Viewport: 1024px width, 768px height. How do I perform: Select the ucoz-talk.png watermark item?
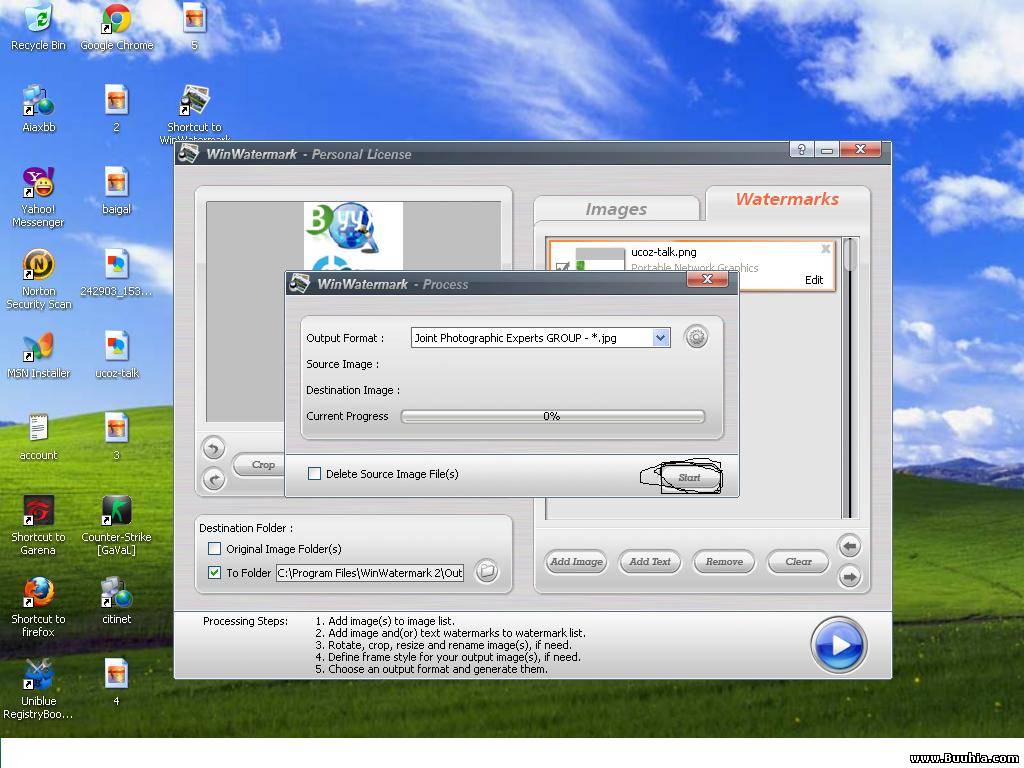click(692, 264)
